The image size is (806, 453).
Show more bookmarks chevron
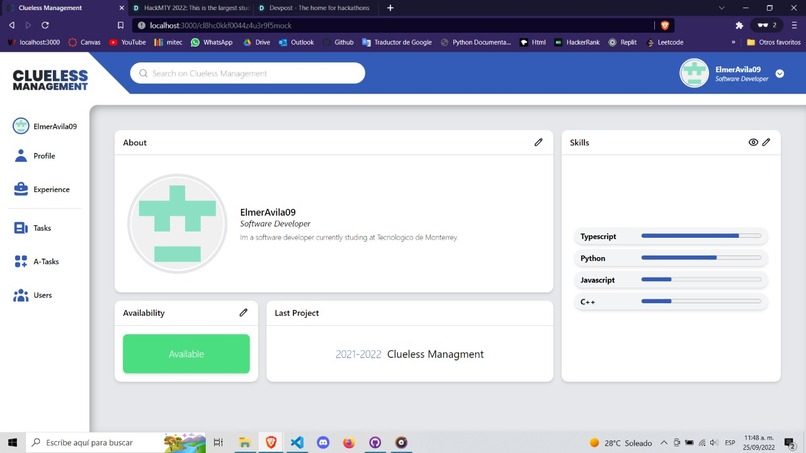[x=733, y=42]
